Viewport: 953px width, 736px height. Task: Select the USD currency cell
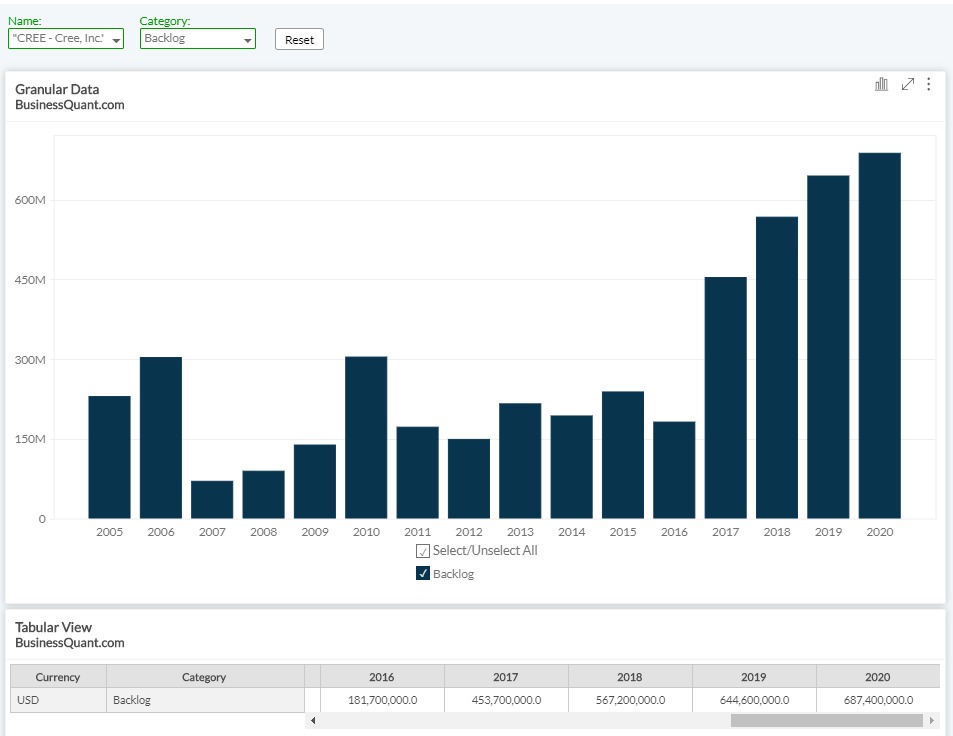(x=58, y=700)
